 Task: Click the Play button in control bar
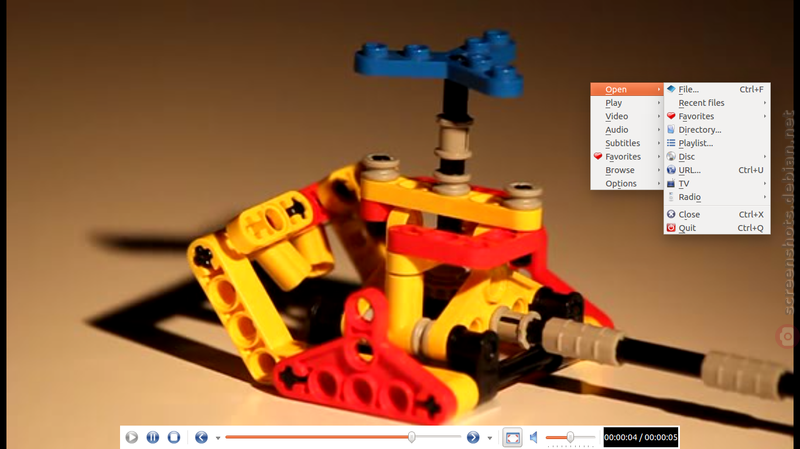click(x=132, y=437)
